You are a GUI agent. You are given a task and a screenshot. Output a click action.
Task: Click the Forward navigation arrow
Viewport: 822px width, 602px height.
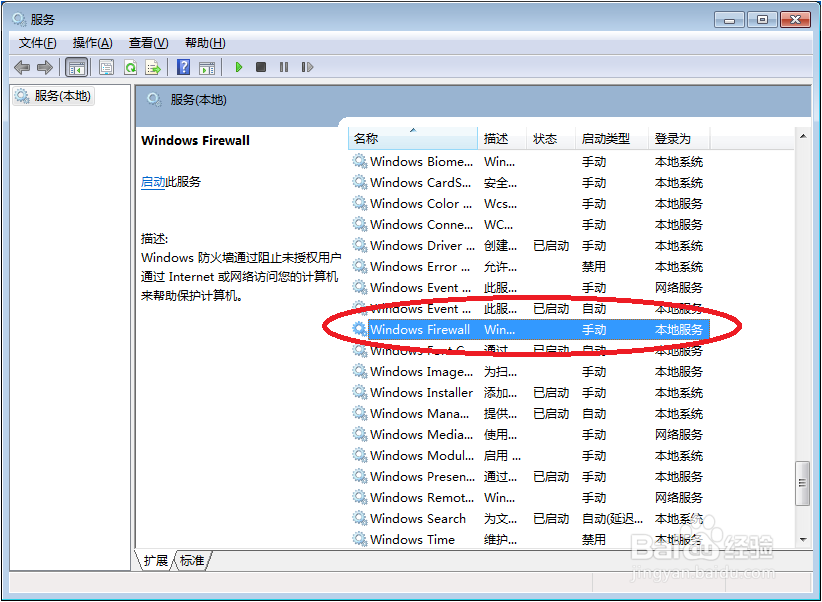coord(44,67)
